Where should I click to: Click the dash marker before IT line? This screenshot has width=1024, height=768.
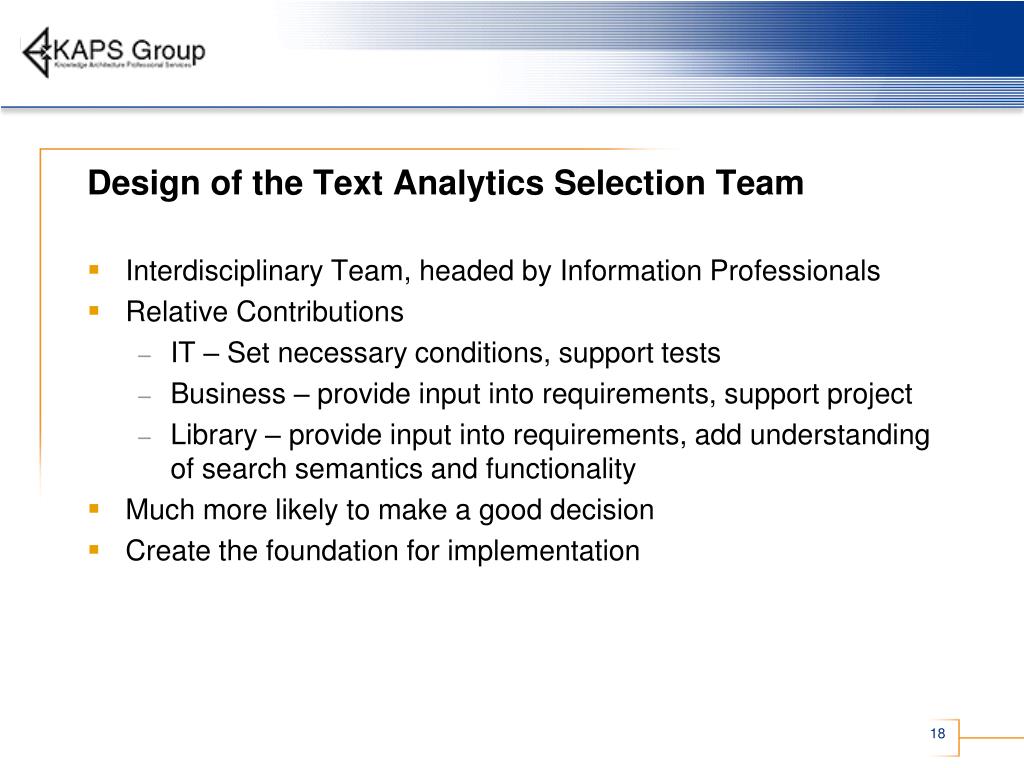(145, 356)
